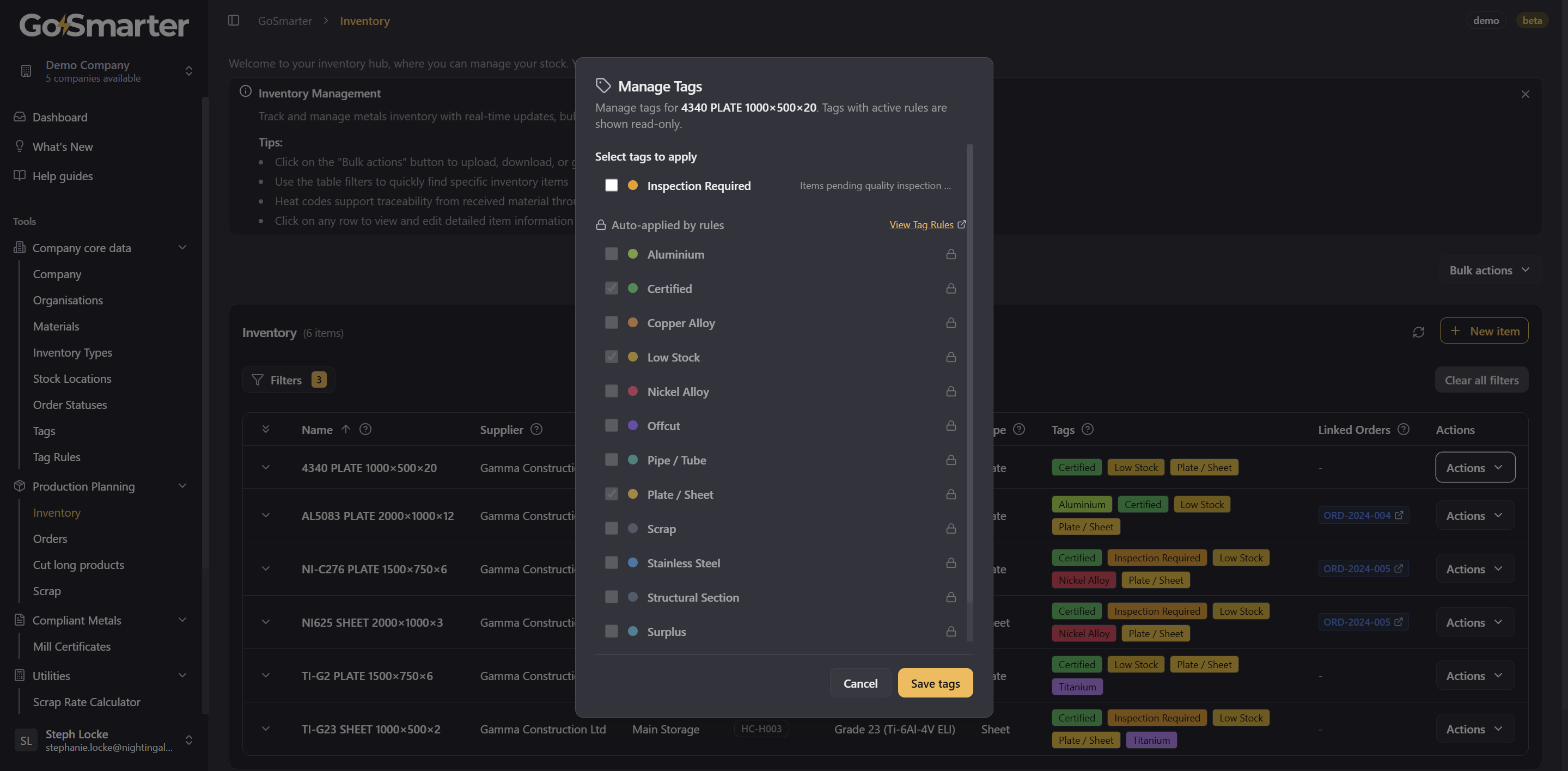Click the Tags column help icon
The height and width of the screenshot is (771, 1568).
coord(1088,430)
